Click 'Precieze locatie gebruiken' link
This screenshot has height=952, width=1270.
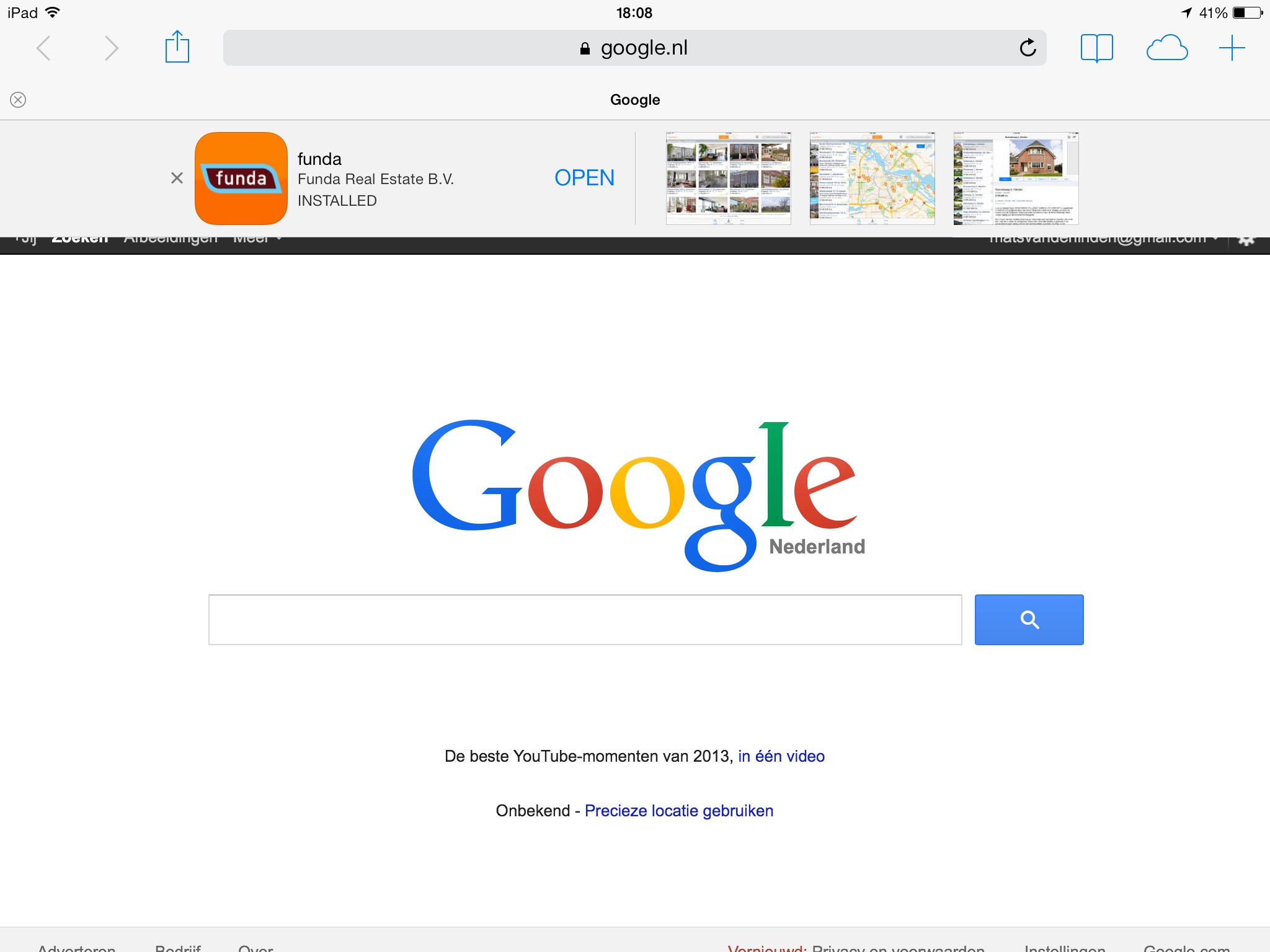[x=679, y=811]
